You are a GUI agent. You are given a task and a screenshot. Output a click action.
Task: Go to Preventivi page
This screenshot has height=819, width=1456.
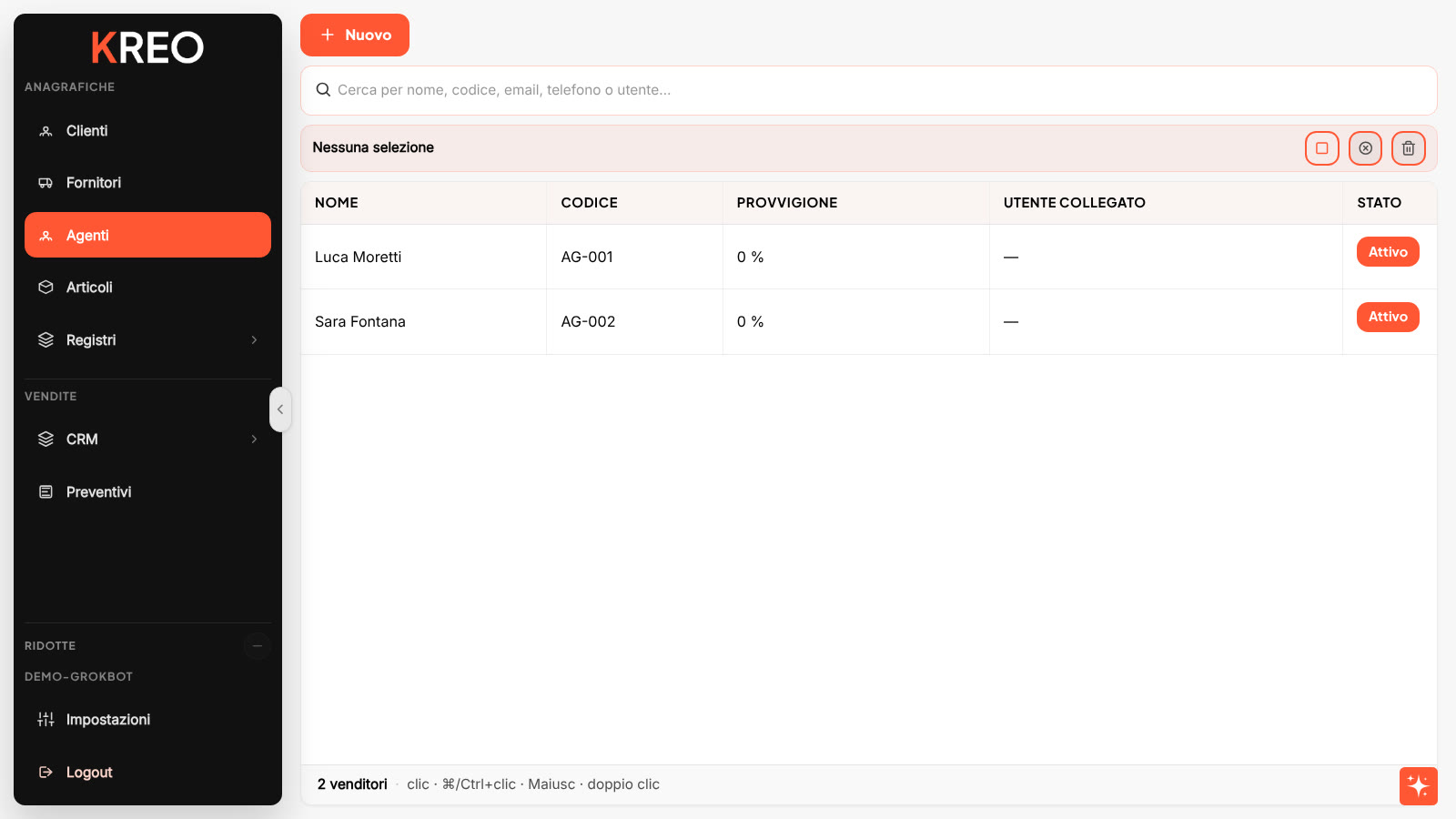click(x=147, y=492)
